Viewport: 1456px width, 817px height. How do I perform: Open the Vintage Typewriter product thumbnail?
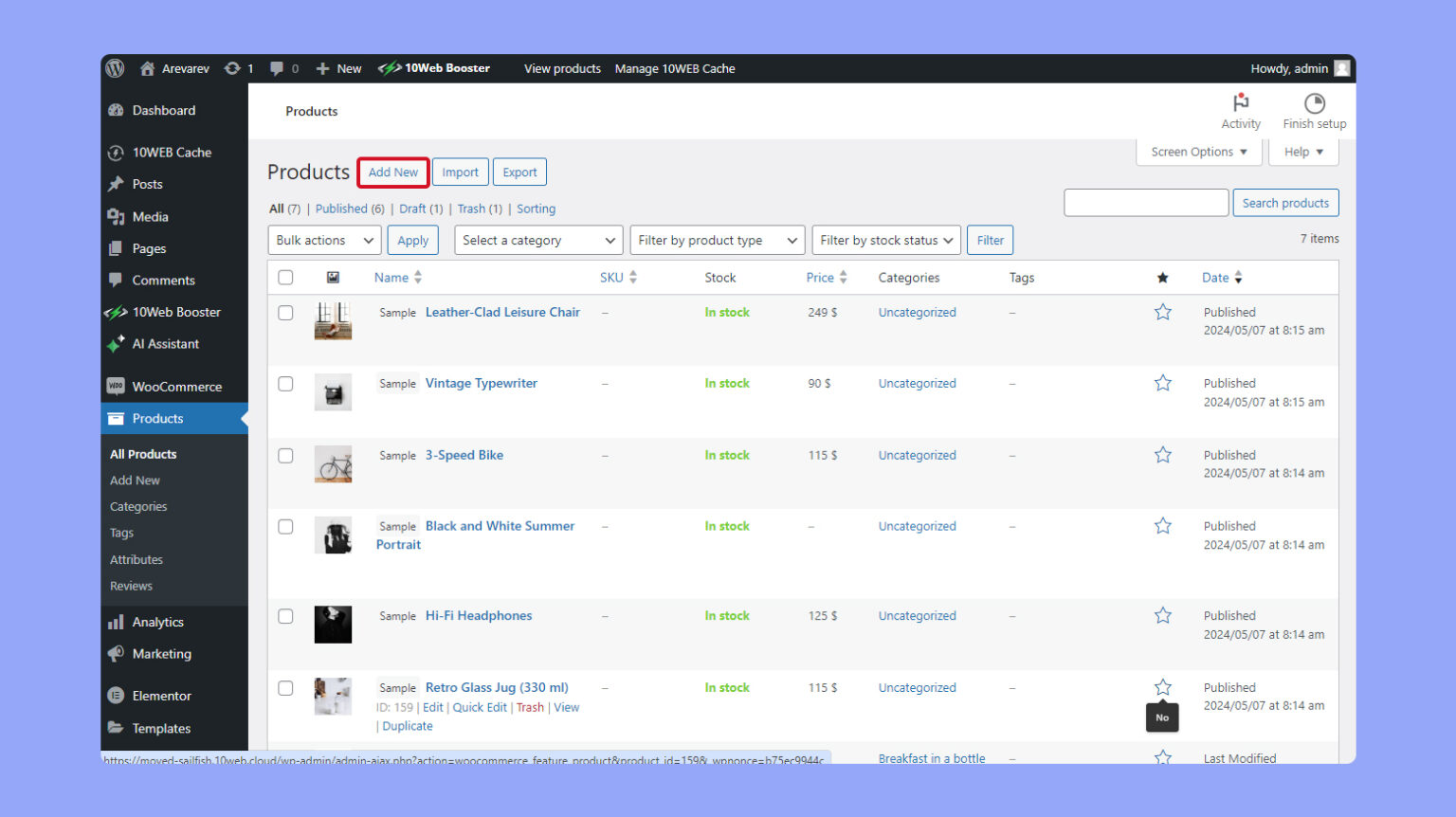coord(333,392)
